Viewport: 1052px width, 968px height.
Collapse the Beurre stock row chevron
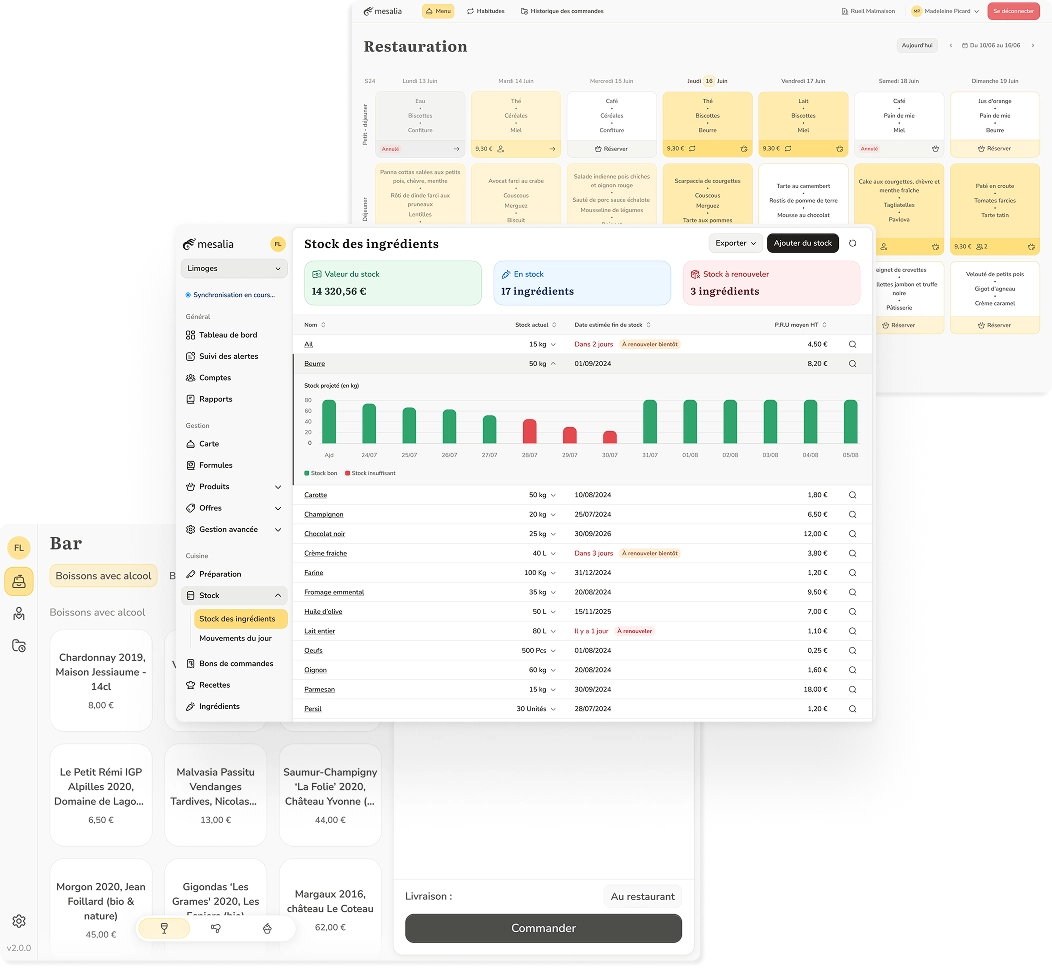click(x=553, y=364)
